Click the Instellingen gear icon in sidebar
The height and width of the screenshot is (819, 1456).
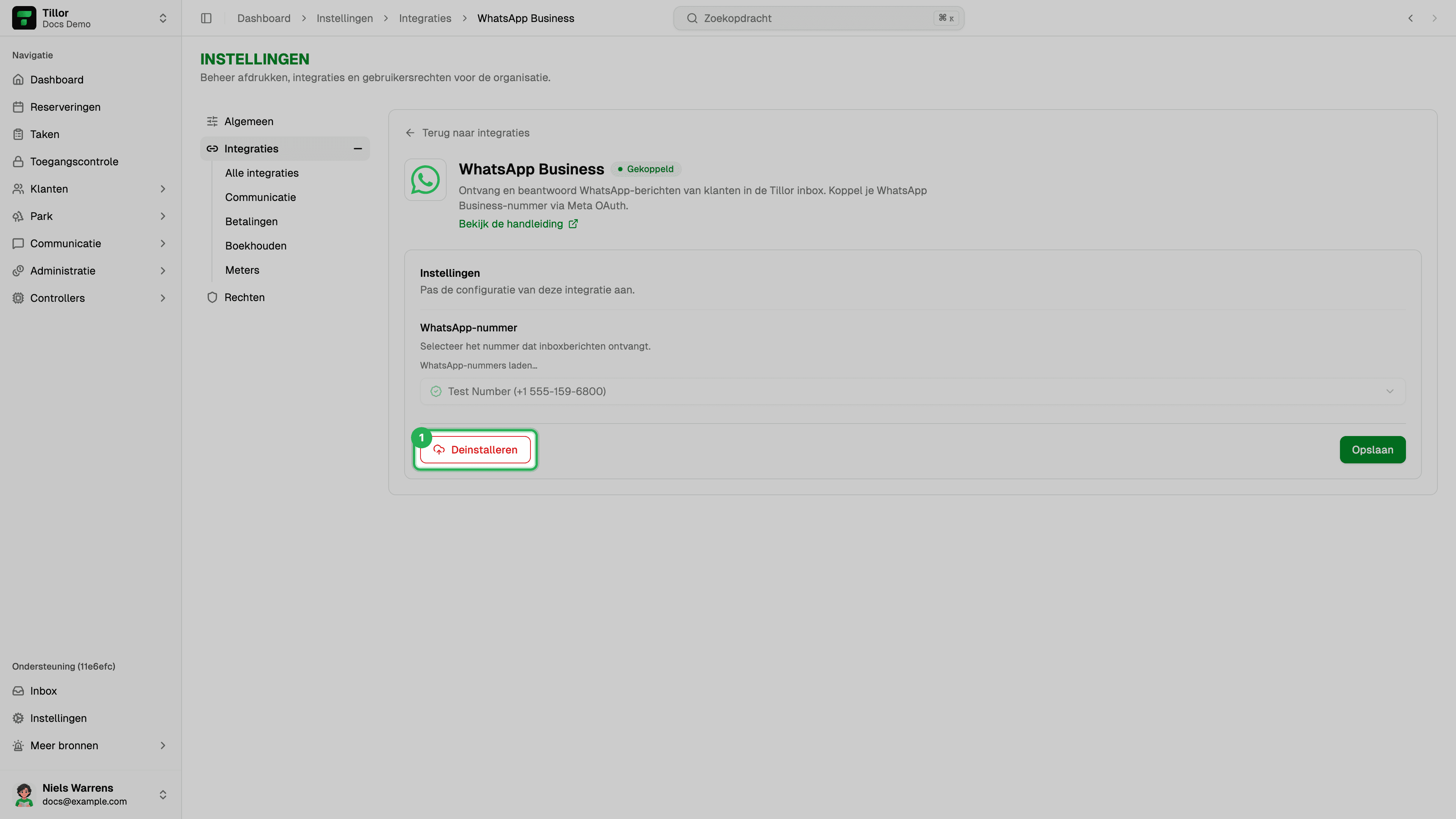[x=18, y=718]
